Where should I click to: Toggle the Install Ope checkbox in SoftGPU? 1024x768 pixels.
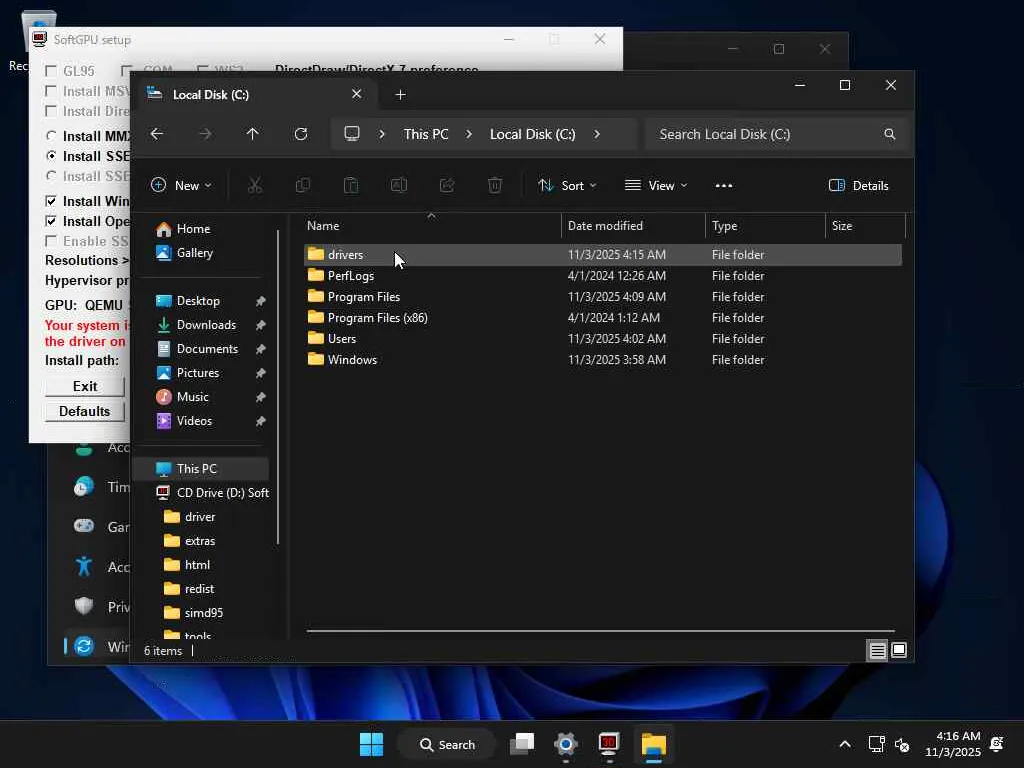51,221
